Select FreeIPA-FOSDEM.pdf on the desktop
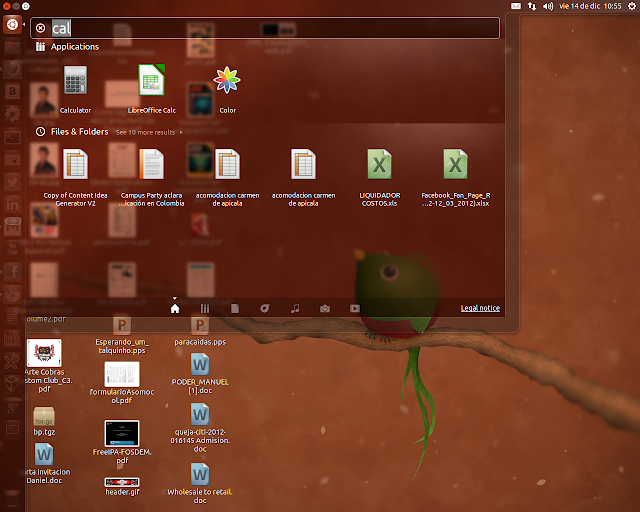Image resolution: width=640 pixels, height=512 pixels. tap(122, 442)
